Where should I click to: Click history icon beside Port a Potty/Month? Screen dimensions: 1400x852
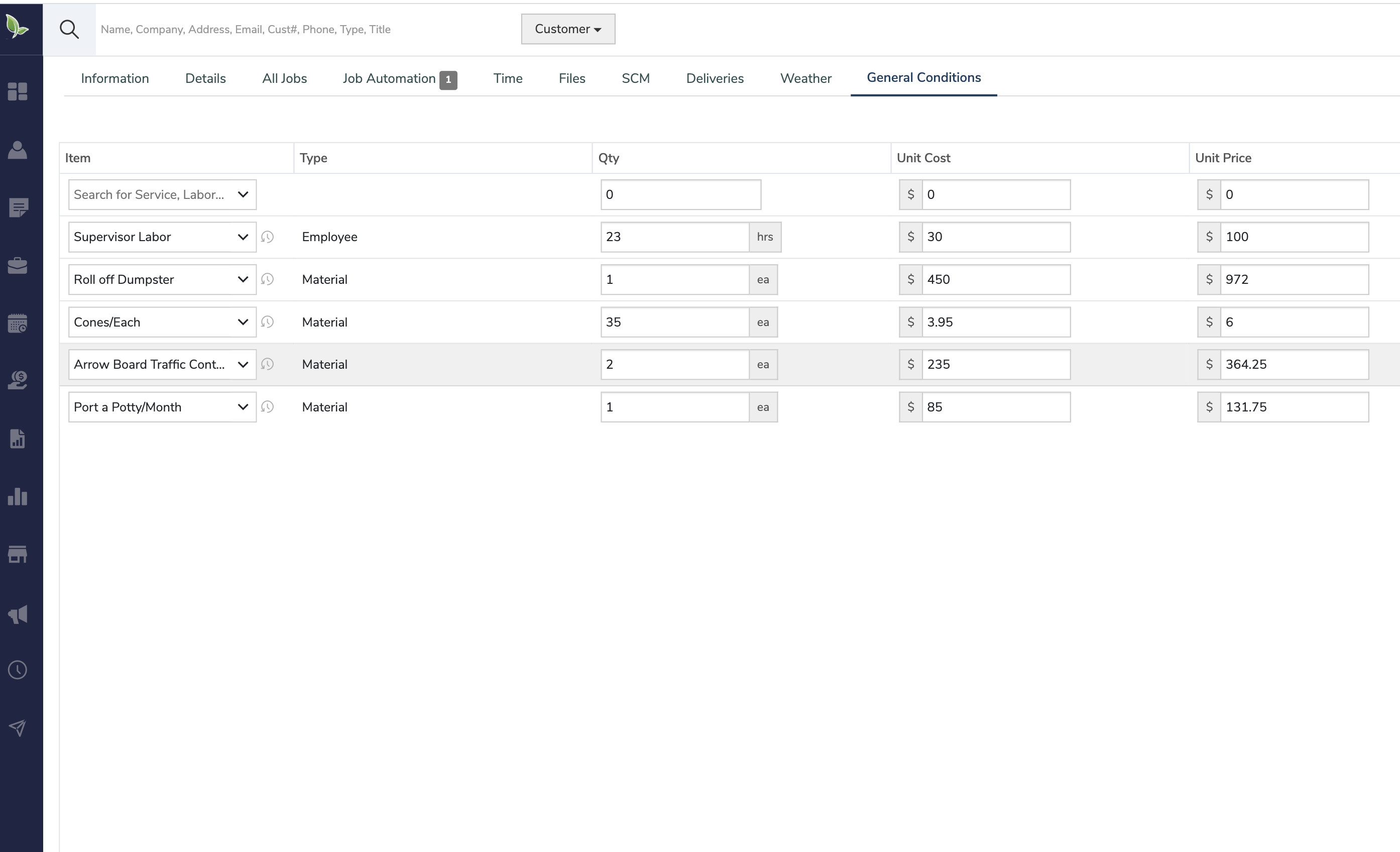[267, 407]
